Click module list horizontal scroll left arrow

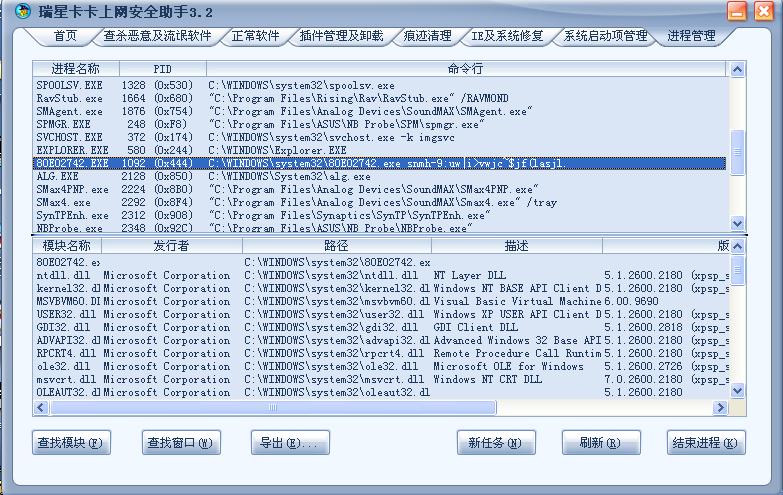coord(41,408)
